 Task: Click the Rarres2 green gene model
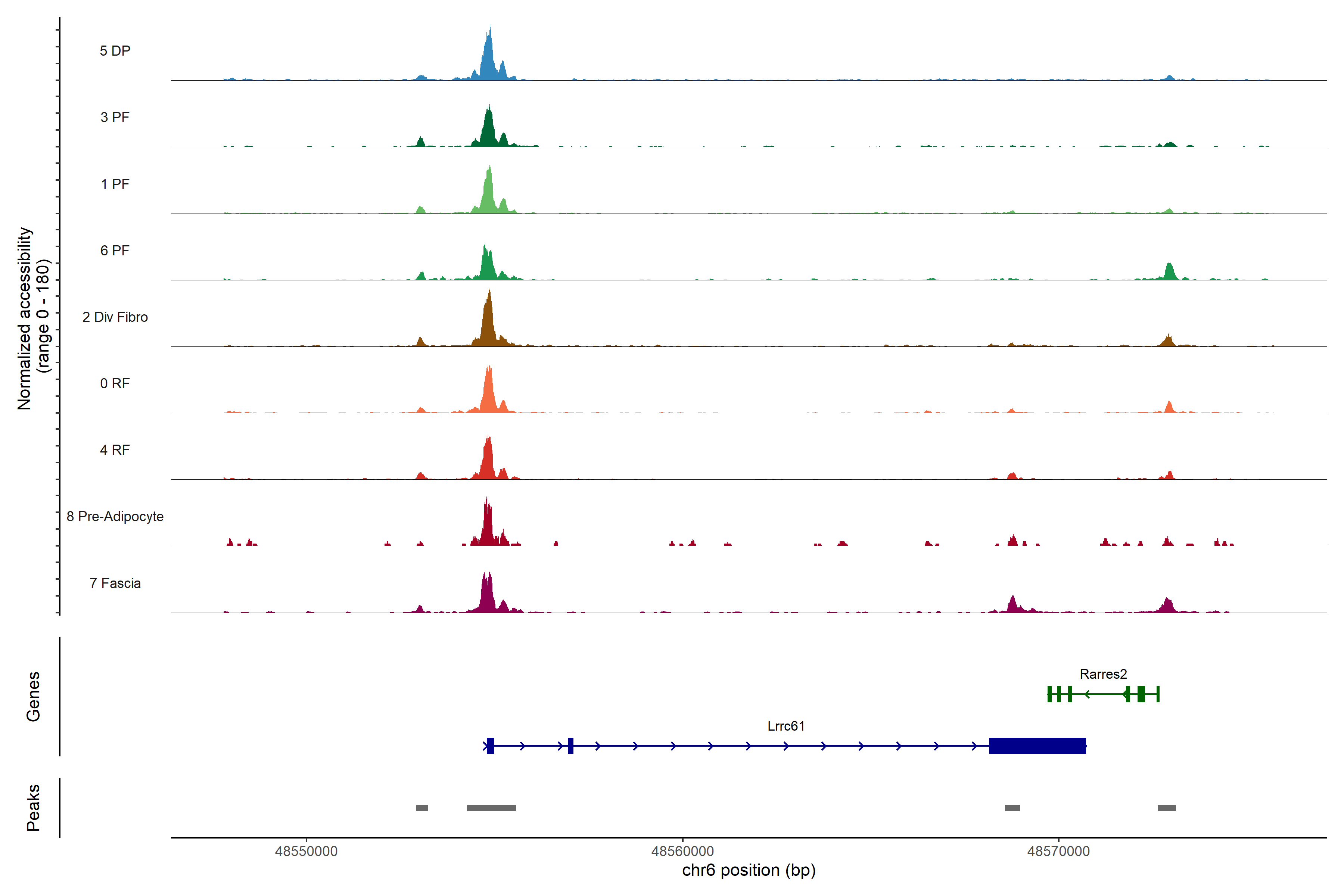click(1103, 694)
